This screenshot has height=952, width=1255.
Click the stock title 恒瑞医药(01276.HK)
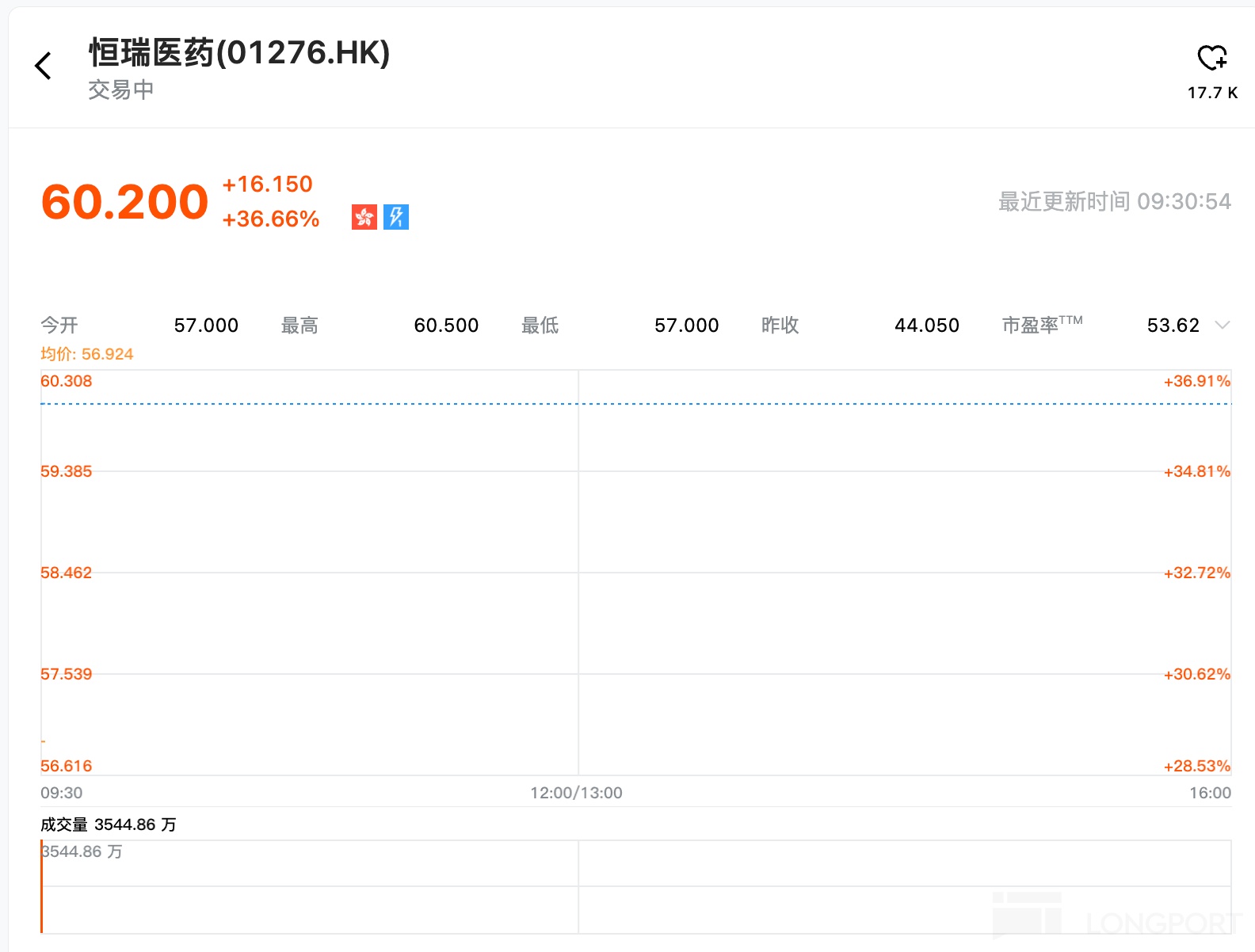(239, 53)
